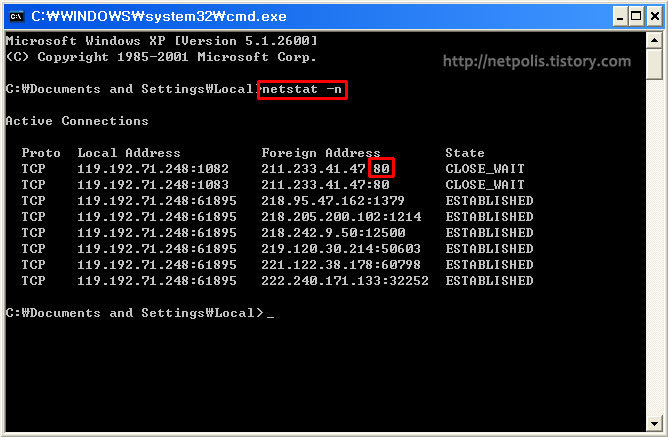Click the 'State' column header

coord(465,153)
